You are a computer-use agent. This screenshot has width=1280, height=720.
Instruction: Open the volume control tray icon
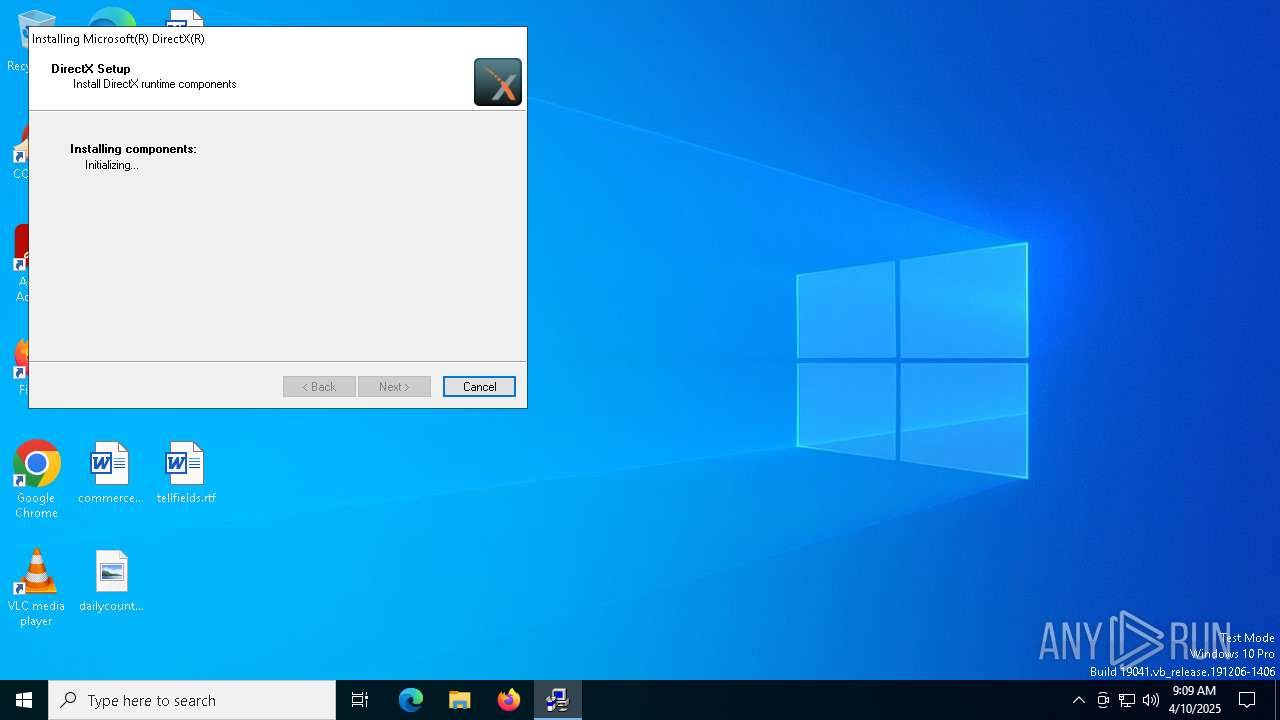tap(1151, 700)
